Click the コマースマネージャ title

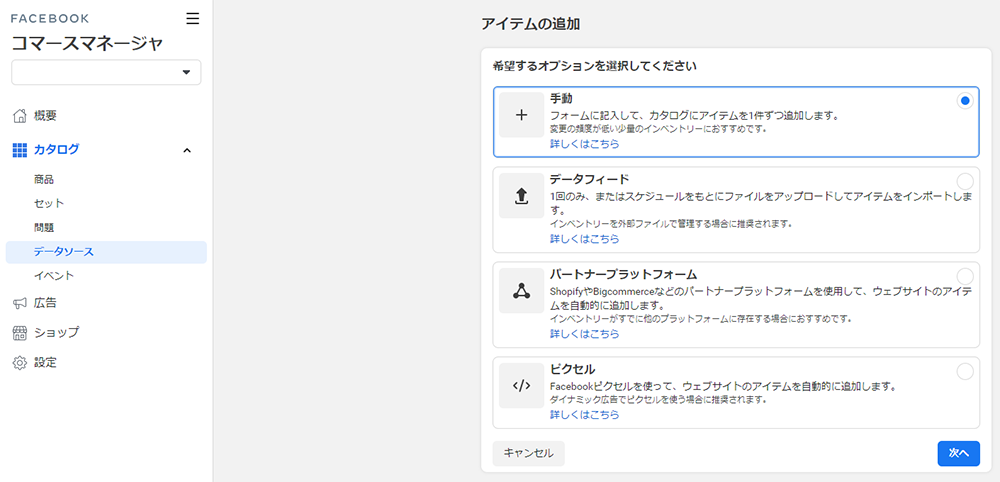pyautogui.click(x=87, y=43)
